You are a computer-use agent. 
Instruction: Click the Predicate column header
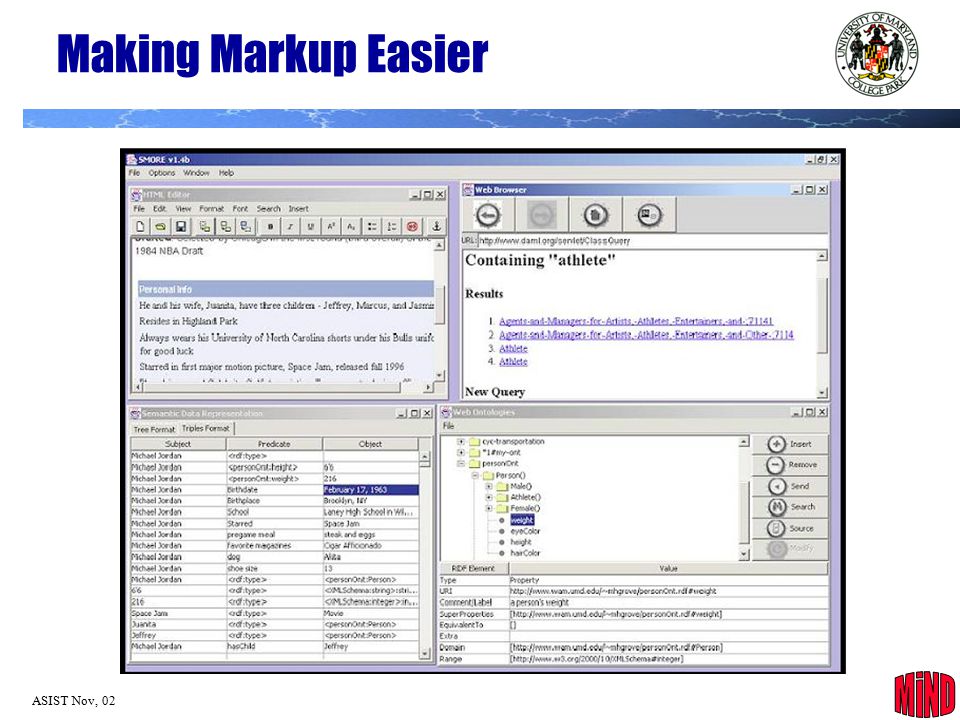click(x=274, y=444)
